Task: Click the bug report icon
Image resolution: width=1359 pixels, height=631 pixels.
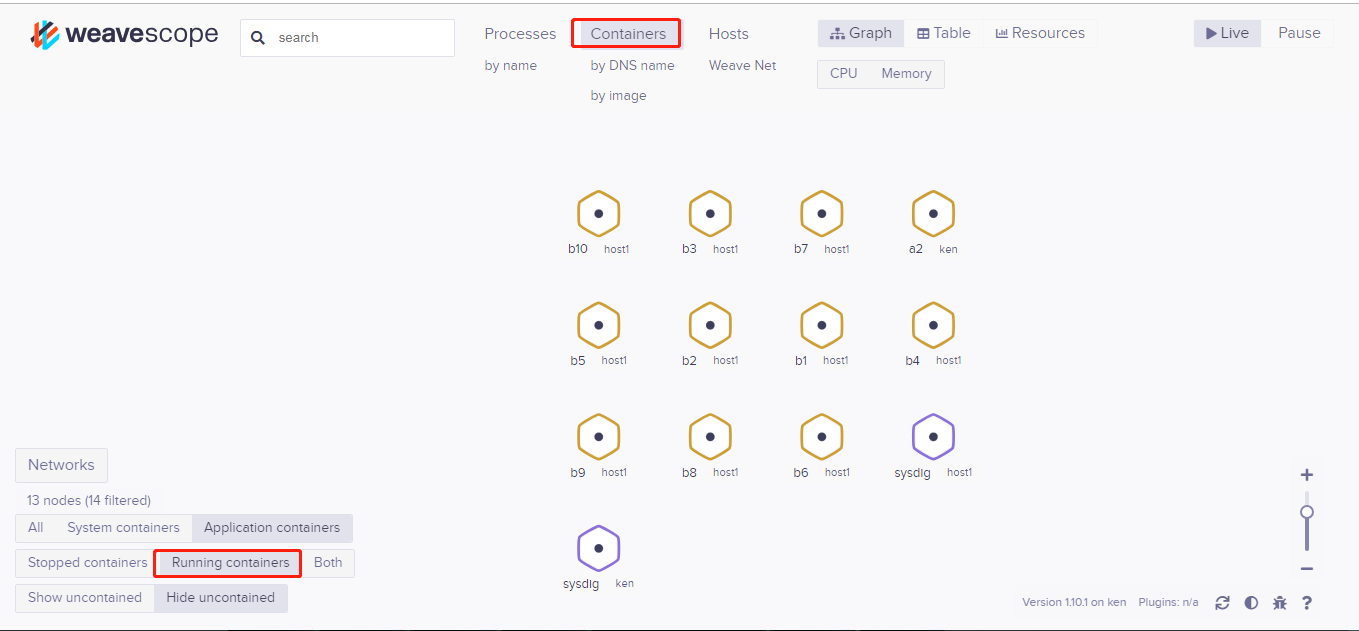Action: click(x=1280, y=602)
